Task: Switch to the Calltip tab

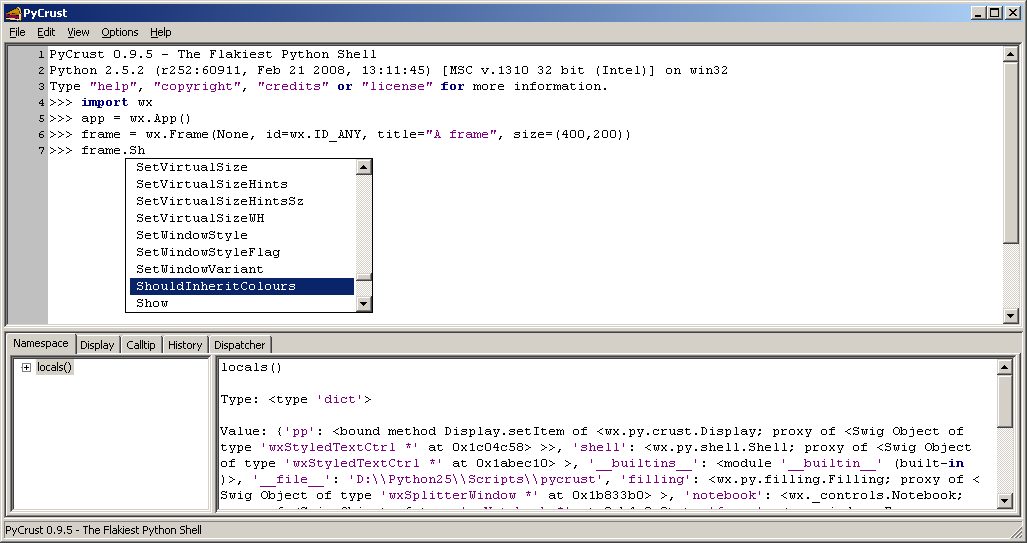Action: (141, 345)
